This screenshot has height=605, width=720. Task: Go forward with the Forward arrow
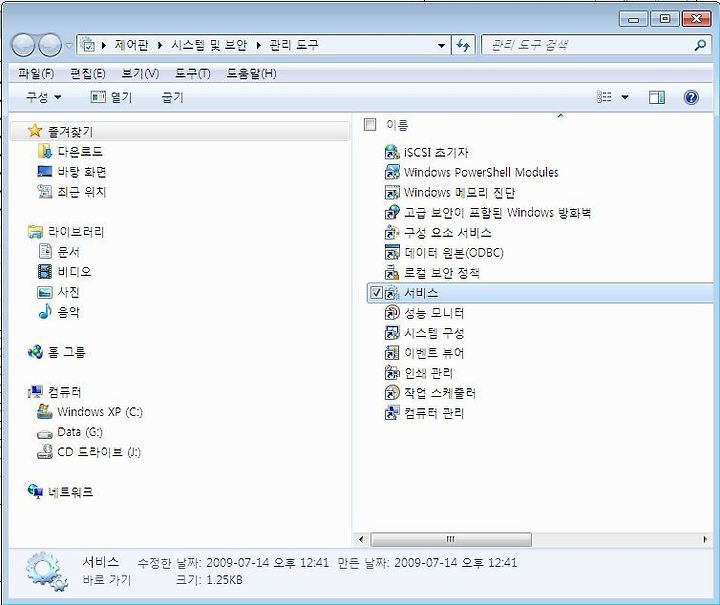click(x=50, y=45)
